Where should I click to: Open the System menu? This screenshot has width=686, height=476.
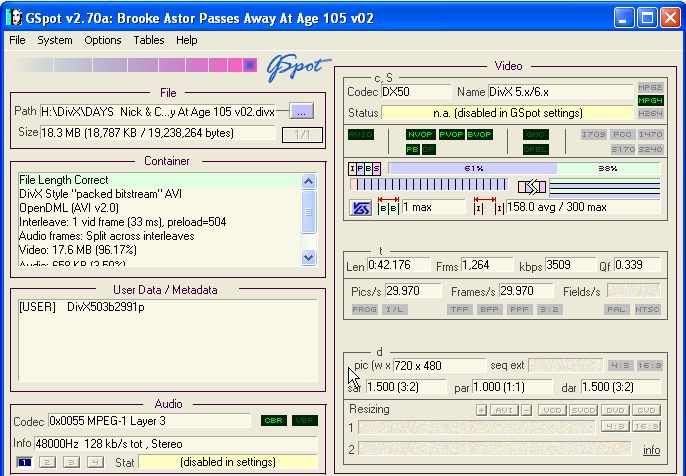(x=55, y=40)
